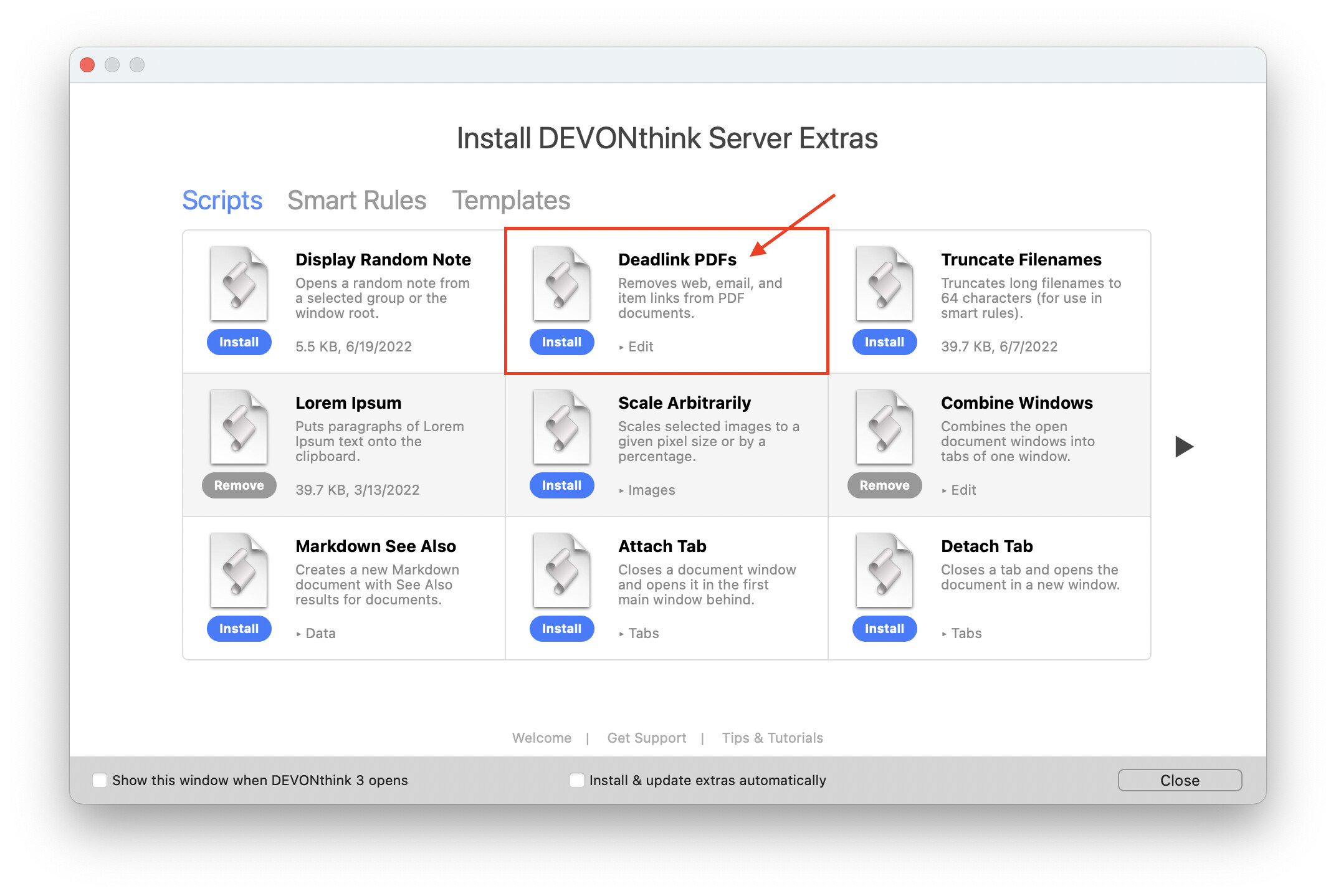Viewport: 1336px width, 896px height.
Task: Open the Welcome link
Action: point(542,738)
